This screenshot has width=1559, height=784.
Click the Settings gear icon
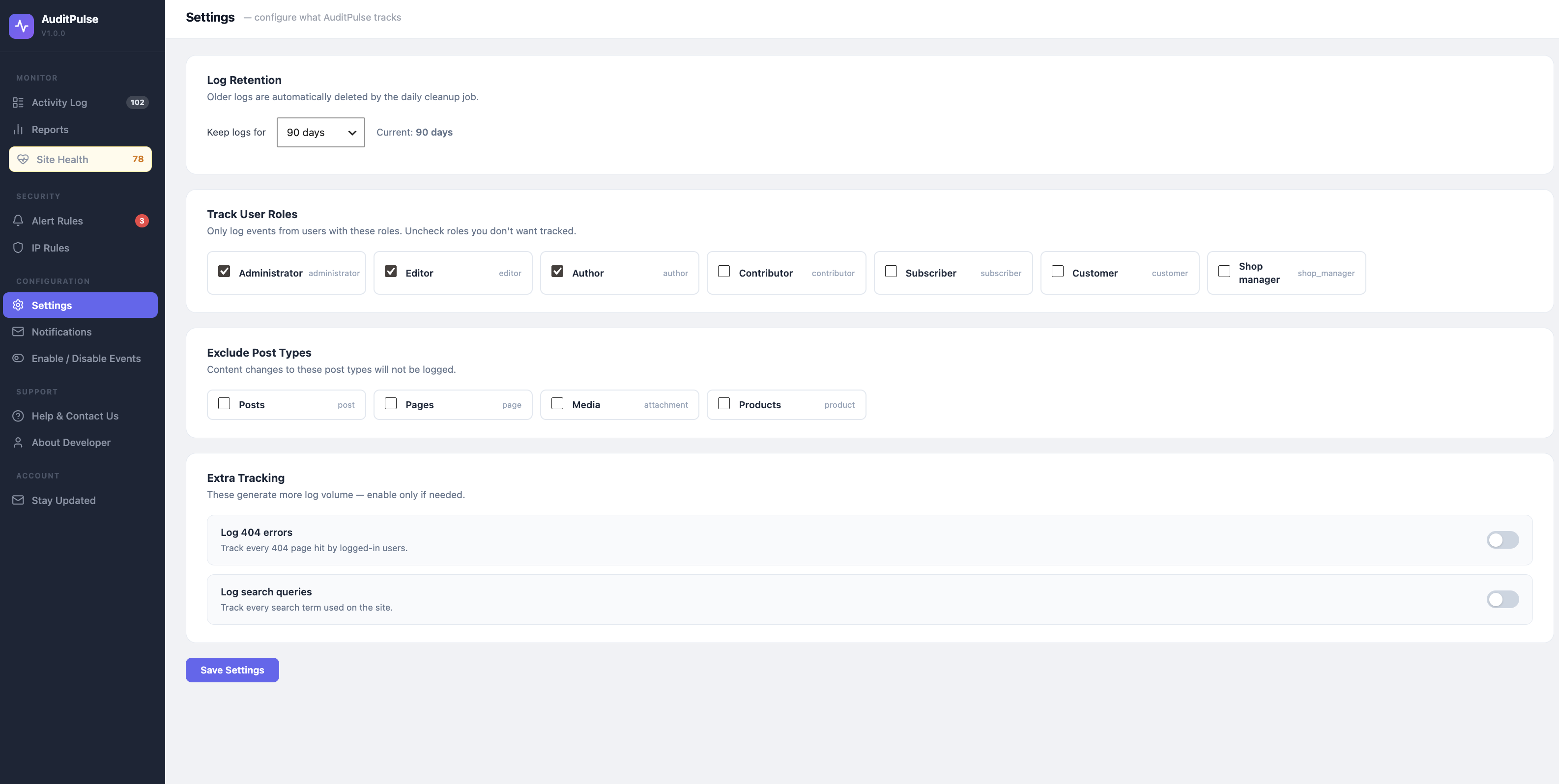click(x=18, y=305)
